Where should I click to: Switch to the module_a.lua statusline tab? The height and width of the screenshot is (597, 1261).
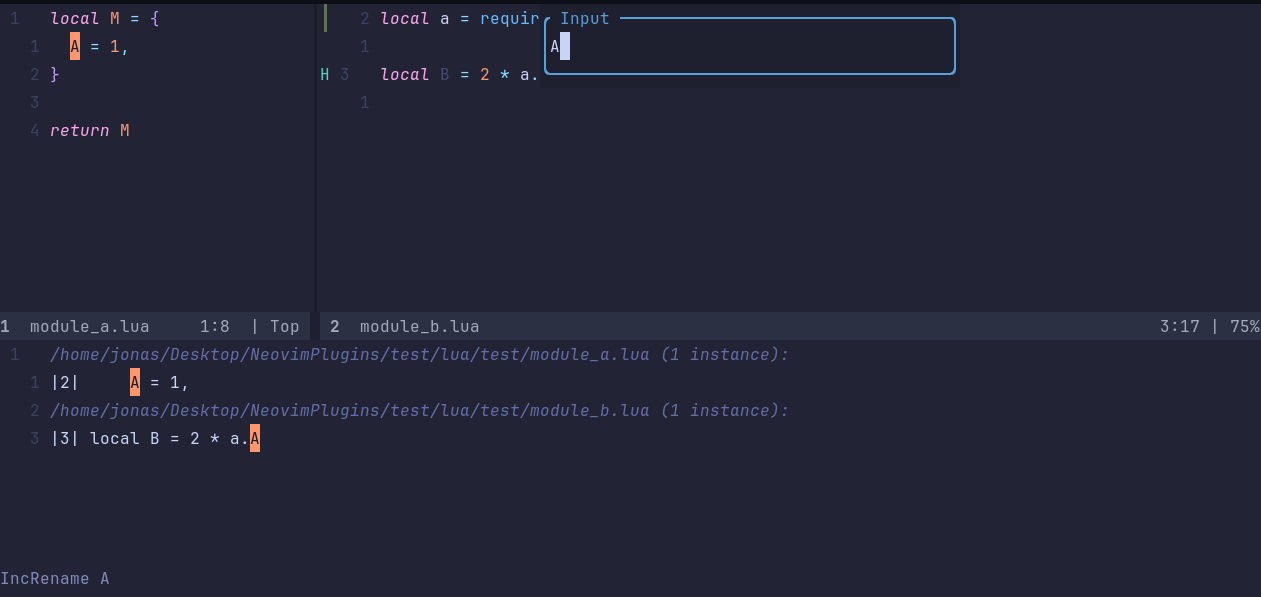pos(88,326)
